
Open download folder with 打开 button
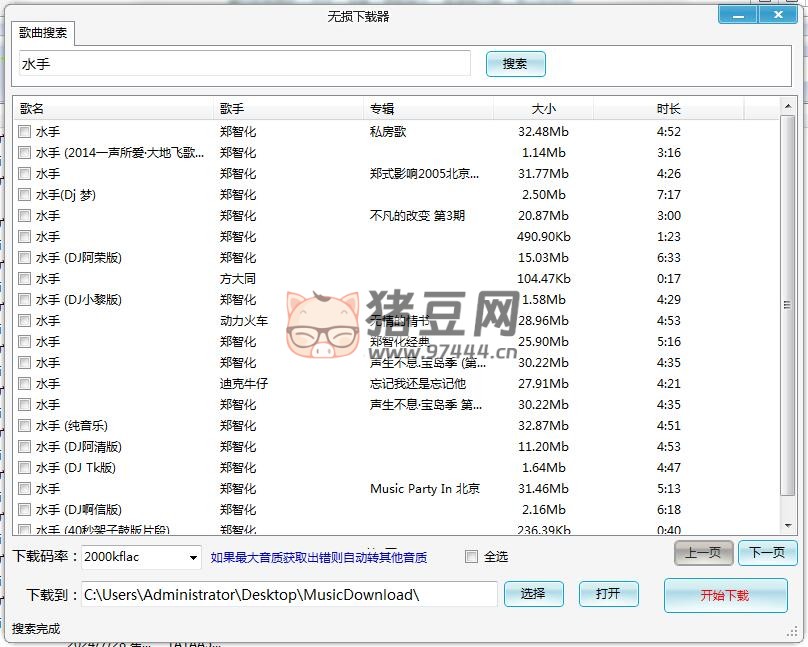[608, 594]
